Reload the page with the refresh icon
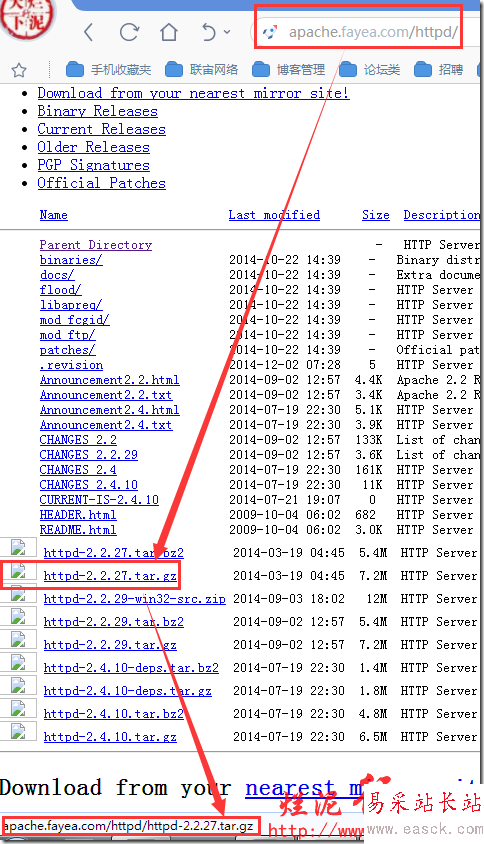 (129, 32)
